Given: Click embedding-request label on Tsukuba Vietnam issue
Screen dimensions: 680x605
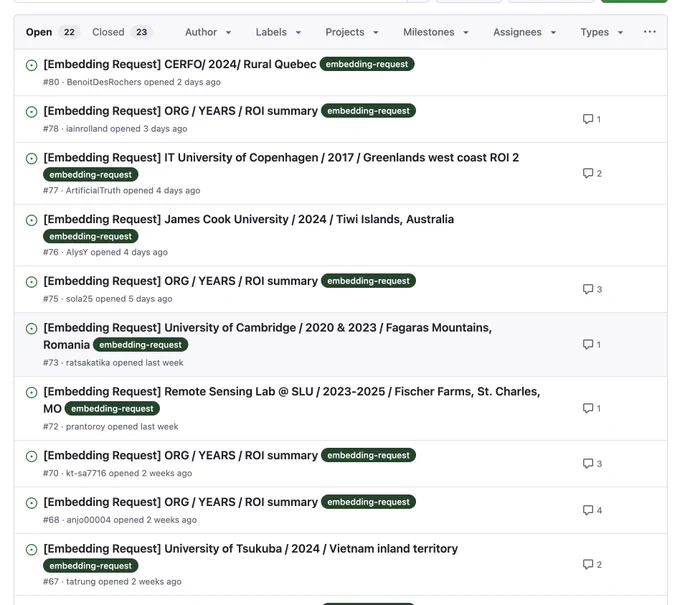Looking at the screenshot, I should point(91,566).
